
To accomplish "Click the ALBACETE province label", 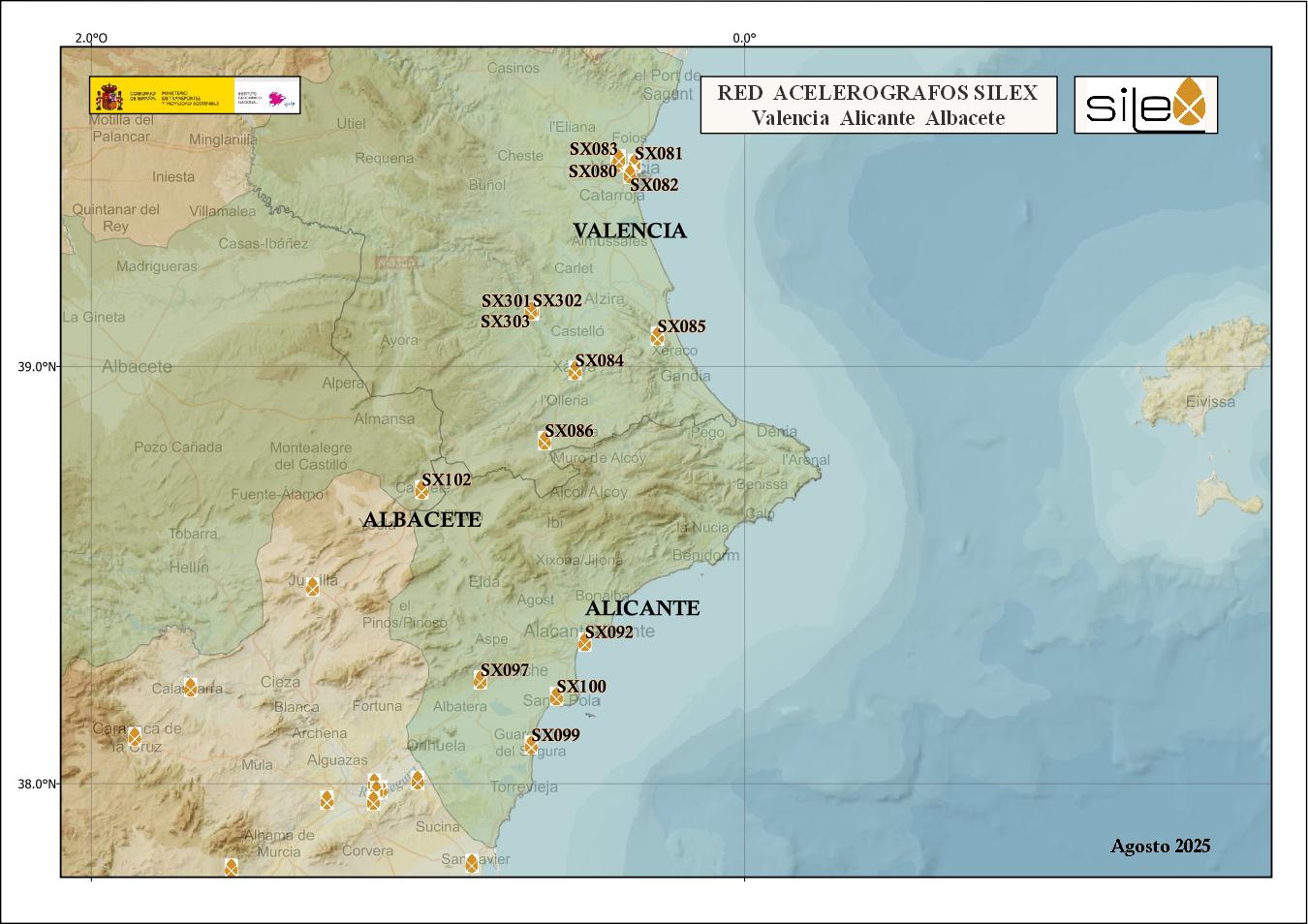I will point(421,520).
